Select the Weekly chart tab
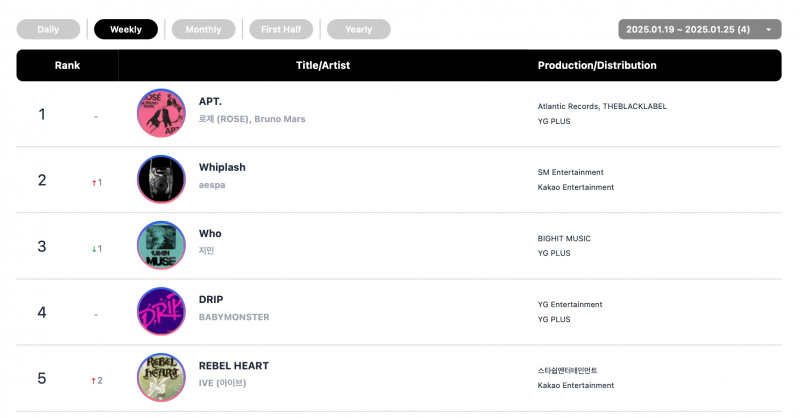This screenshot has height=418, width=800. [126, 29]
